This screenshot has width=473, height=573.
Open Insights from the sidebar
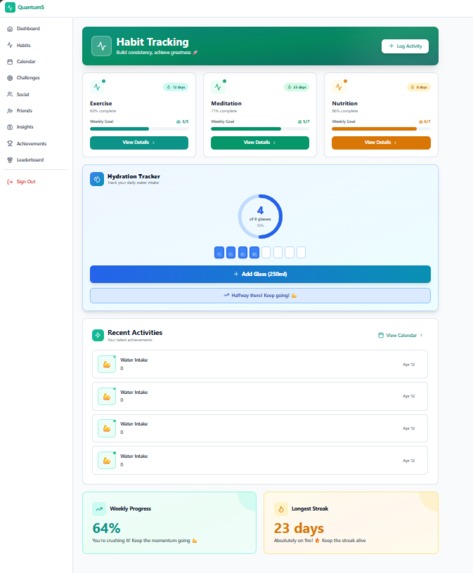click(24, 127)
